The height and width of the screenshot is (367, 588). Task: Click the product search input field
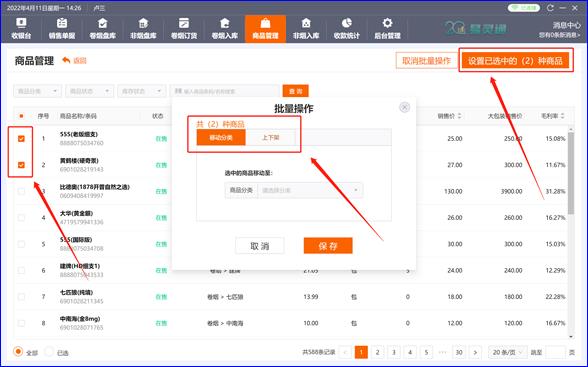coord(225,91)
